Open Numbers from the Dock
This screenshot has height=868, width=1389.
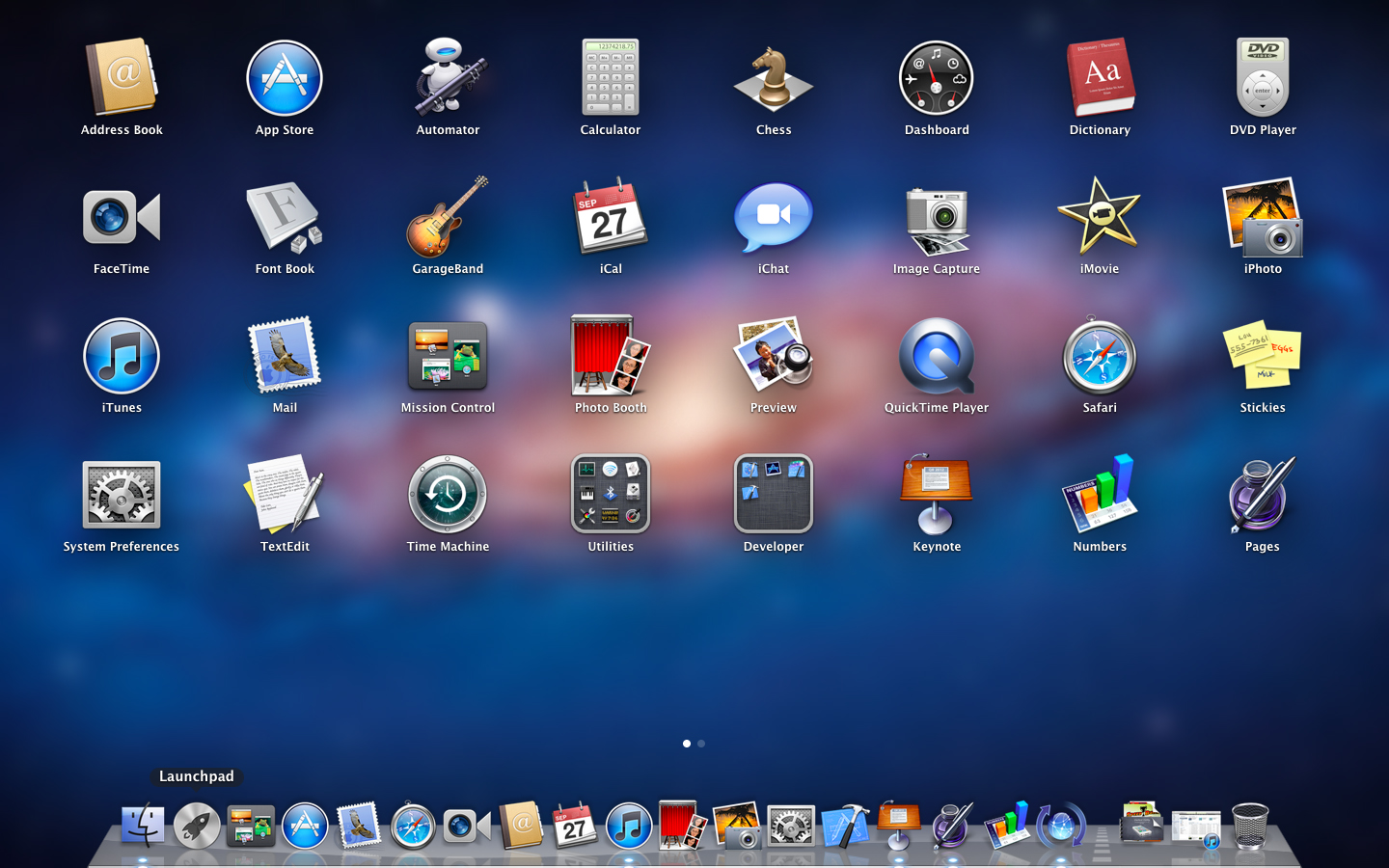click(1007, 827)
